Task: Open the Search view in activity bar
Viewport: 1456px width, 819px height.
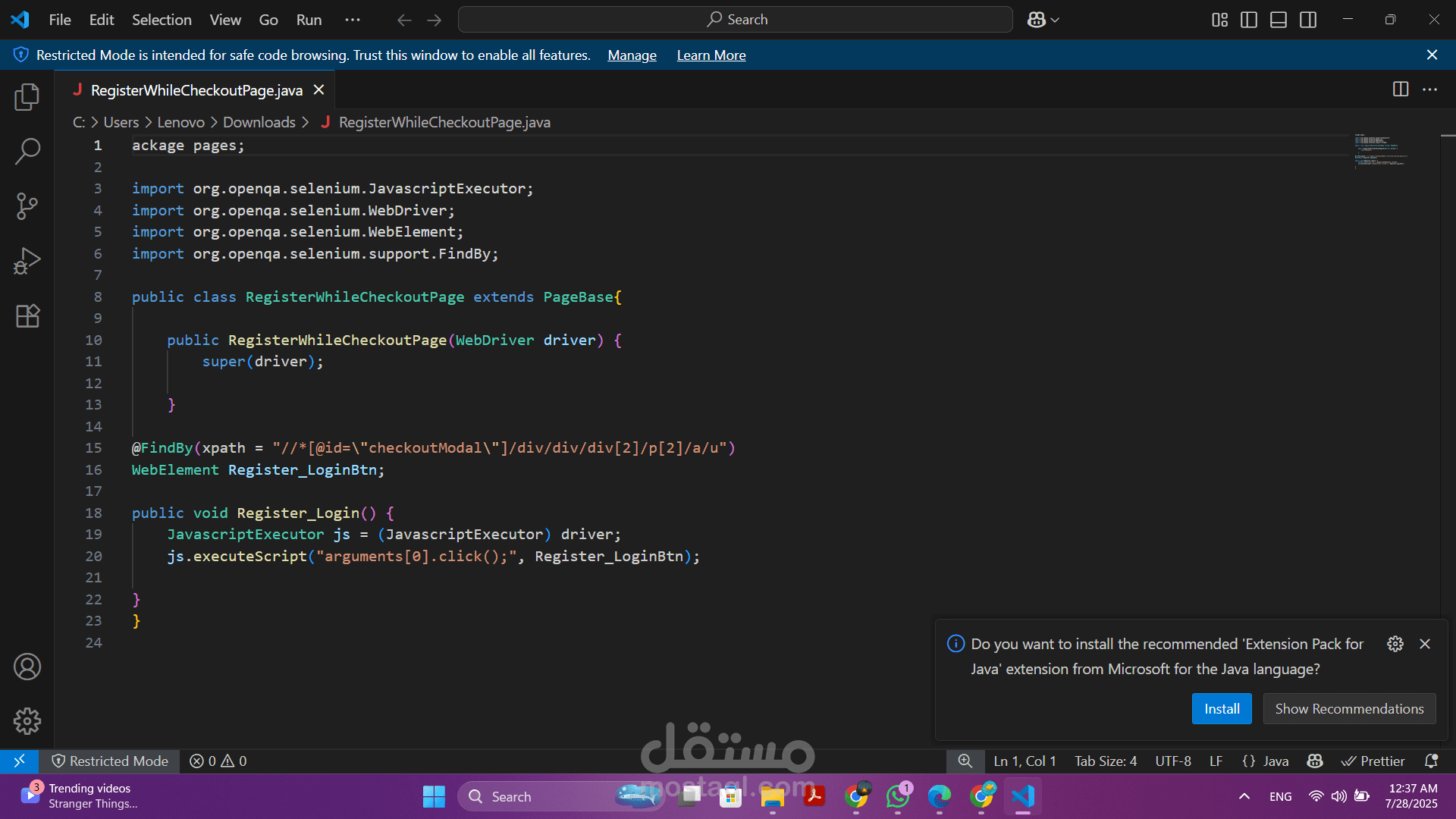Action: pos(27,151)
